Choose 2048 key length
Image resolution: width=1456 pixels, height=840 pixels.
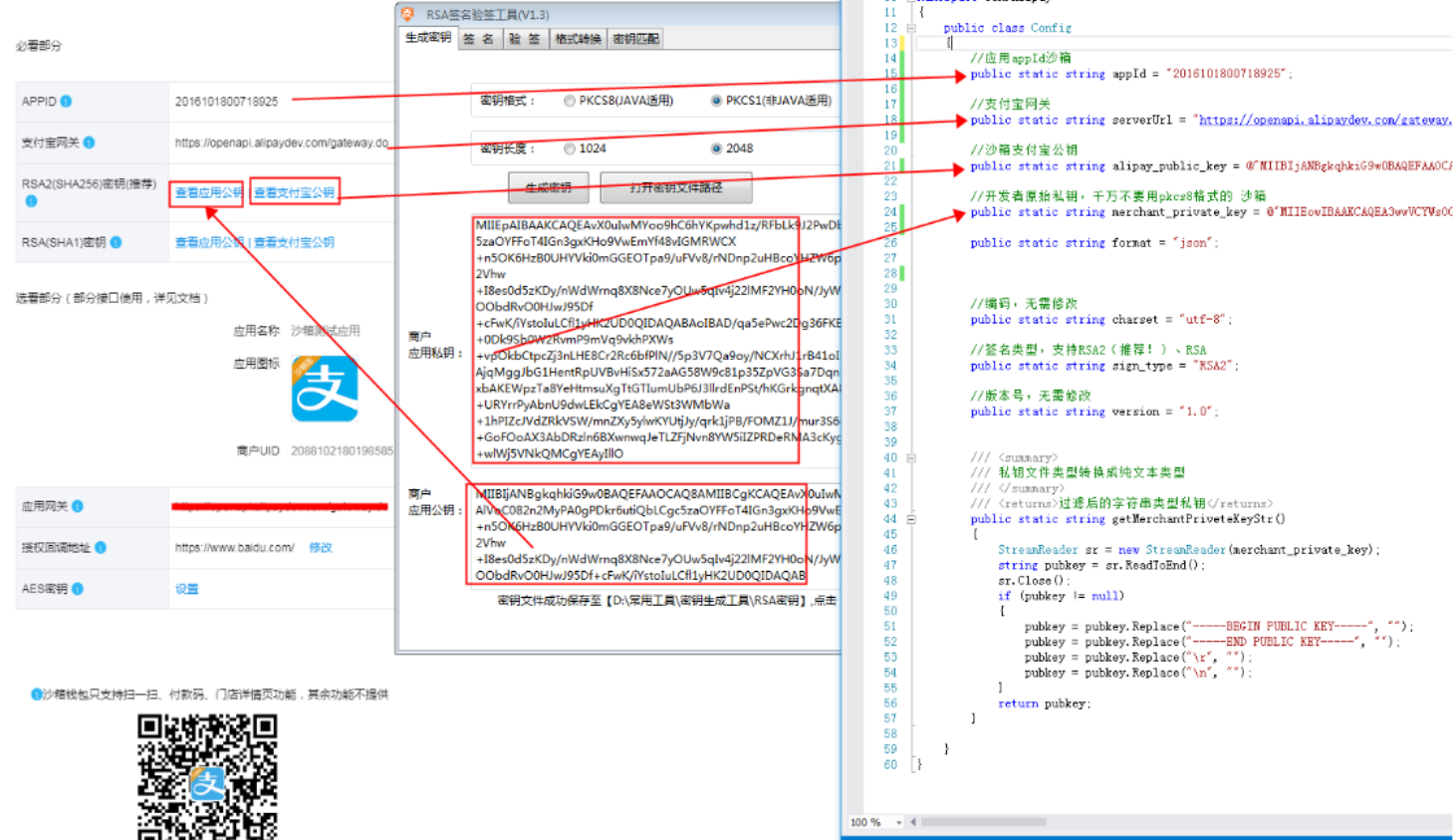coord(716,148)
